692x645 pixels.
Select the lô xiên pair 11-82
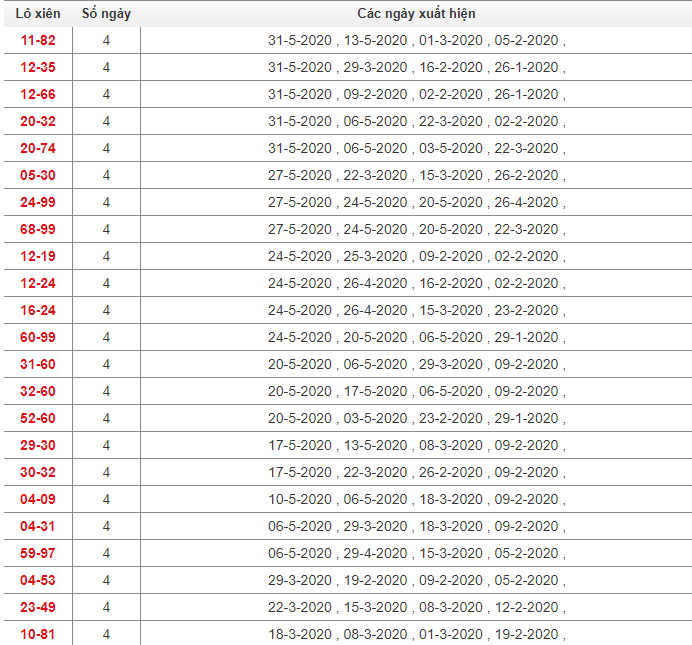(38, 41)
